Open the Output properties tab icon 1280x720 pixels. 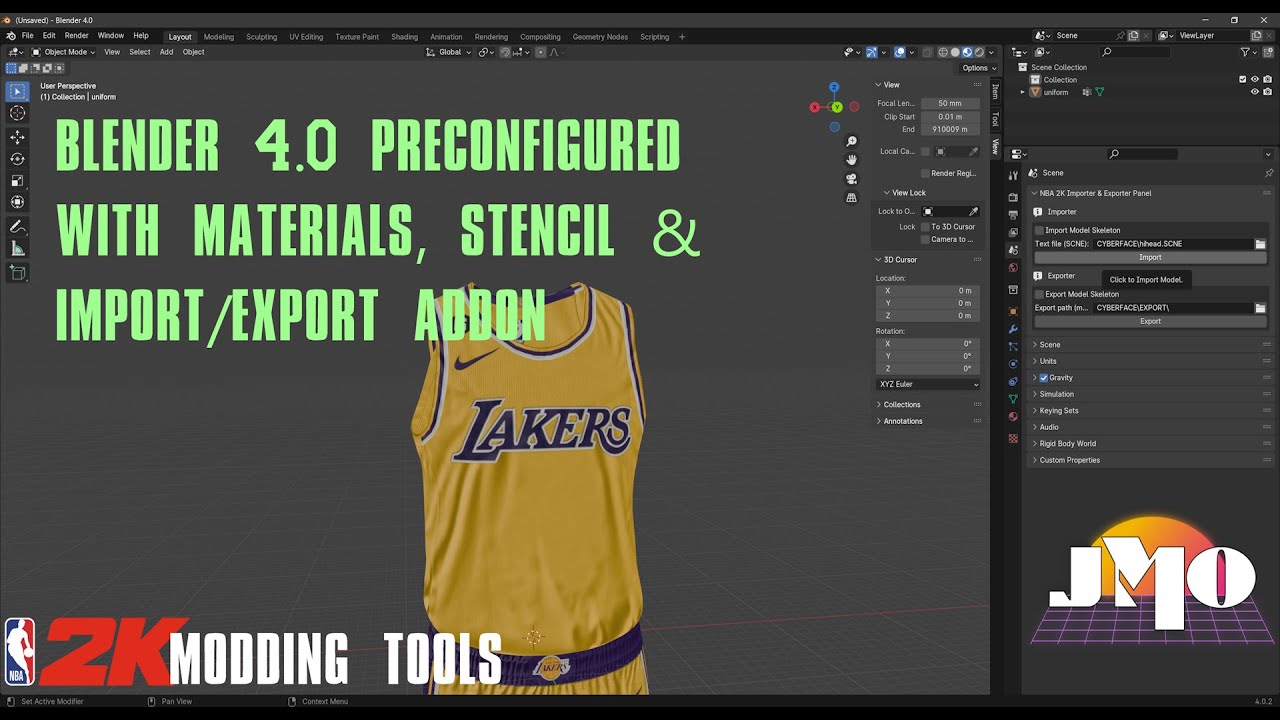tap(1013, 215)
